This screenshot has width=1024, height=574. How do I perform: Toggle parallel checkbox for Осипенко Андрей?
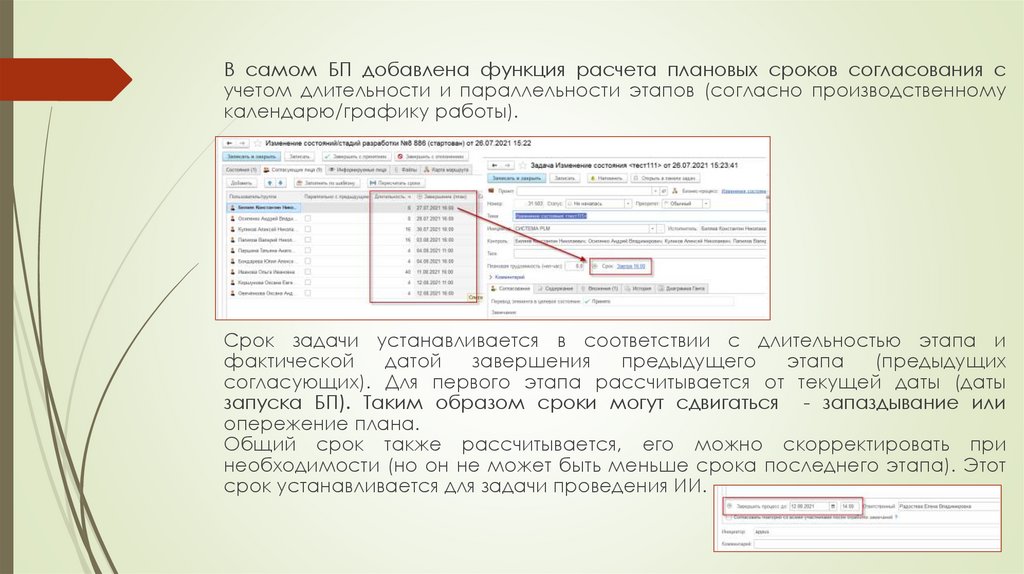[308, 219]
